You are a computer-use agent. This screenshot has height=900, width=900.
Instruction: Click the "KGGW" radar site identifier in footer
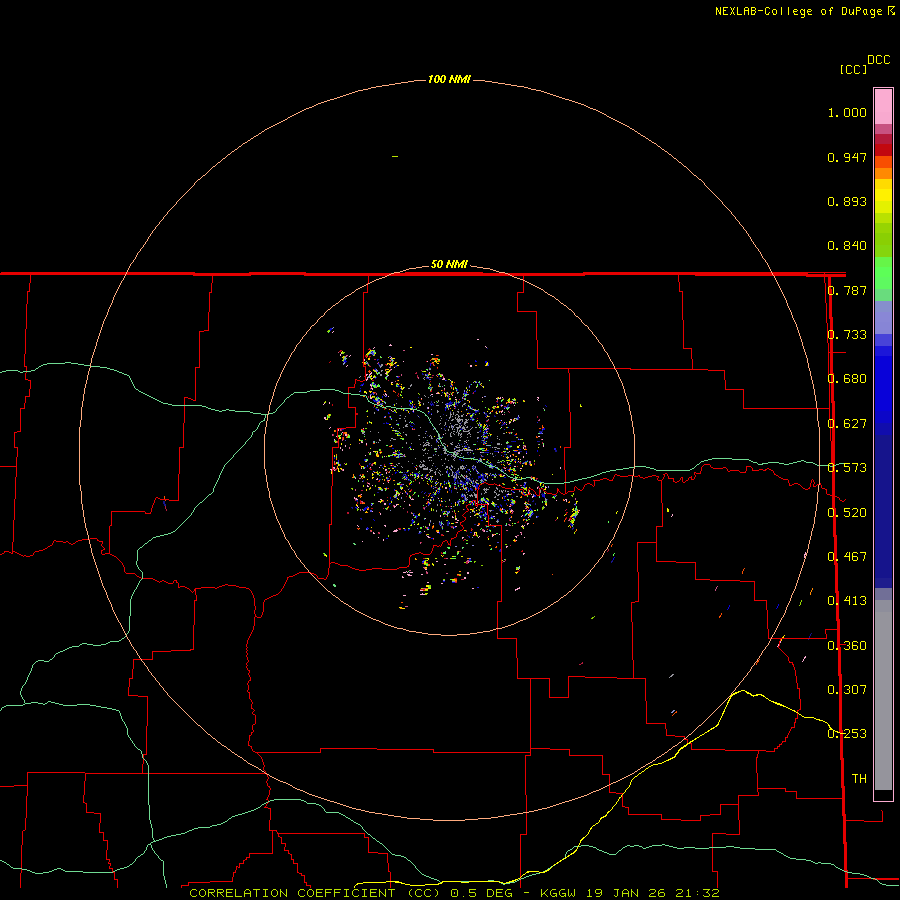point(558,893)
